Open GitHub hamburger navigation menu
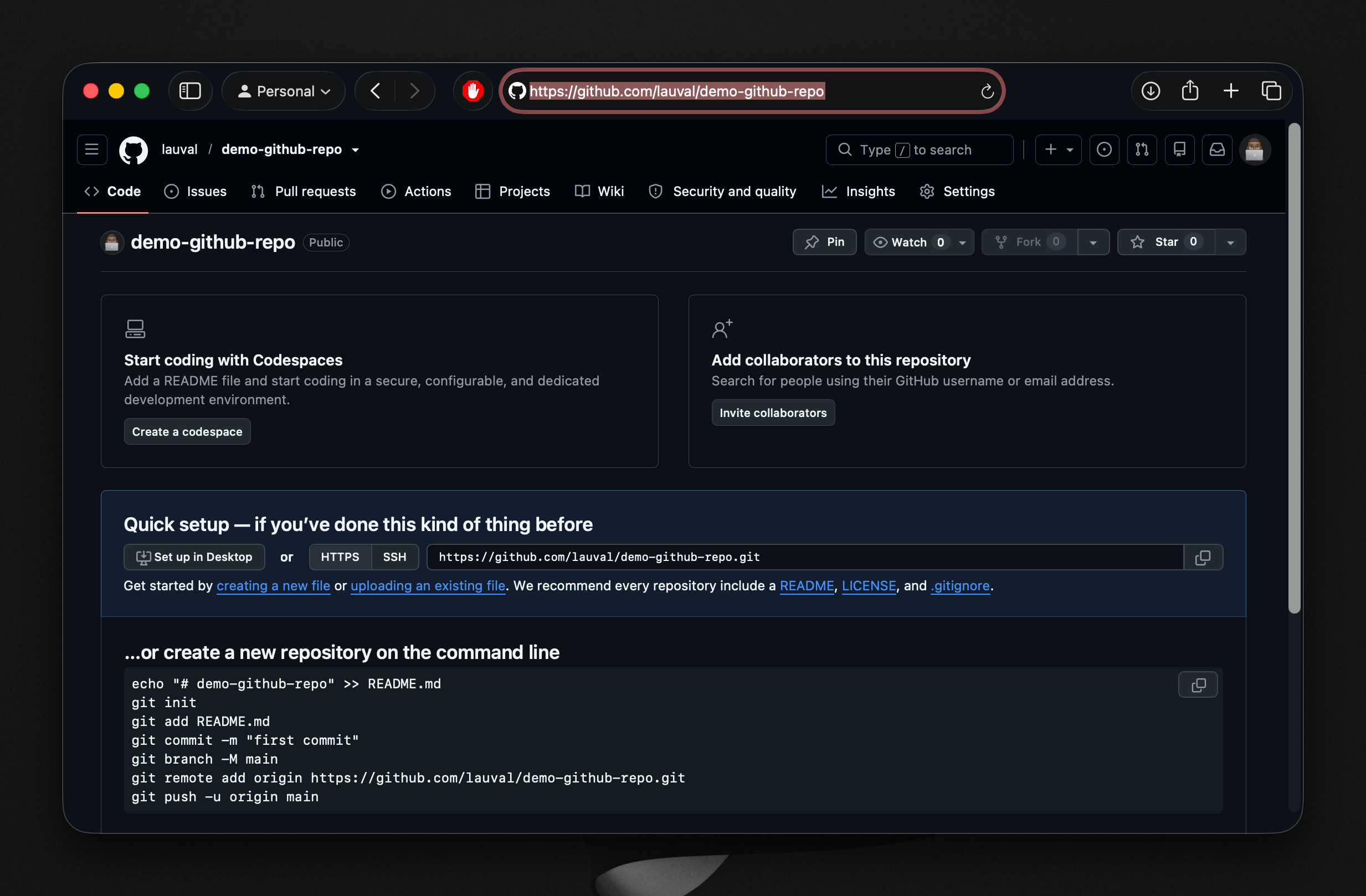The width and height of the screenshot is (1366, 896). [92, 150]
